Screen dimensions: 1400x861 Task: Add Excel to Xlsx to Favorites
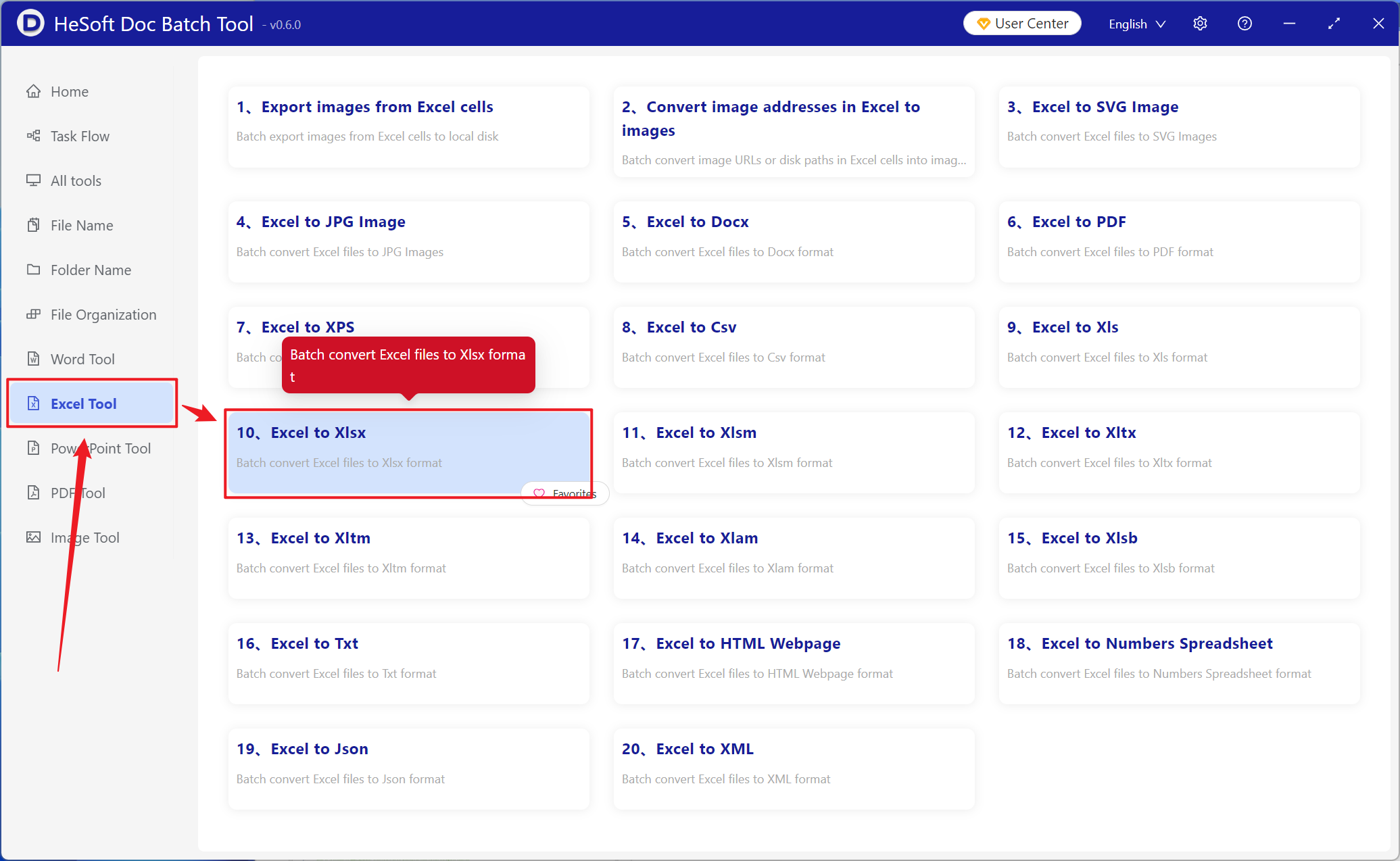click(565, 493)
